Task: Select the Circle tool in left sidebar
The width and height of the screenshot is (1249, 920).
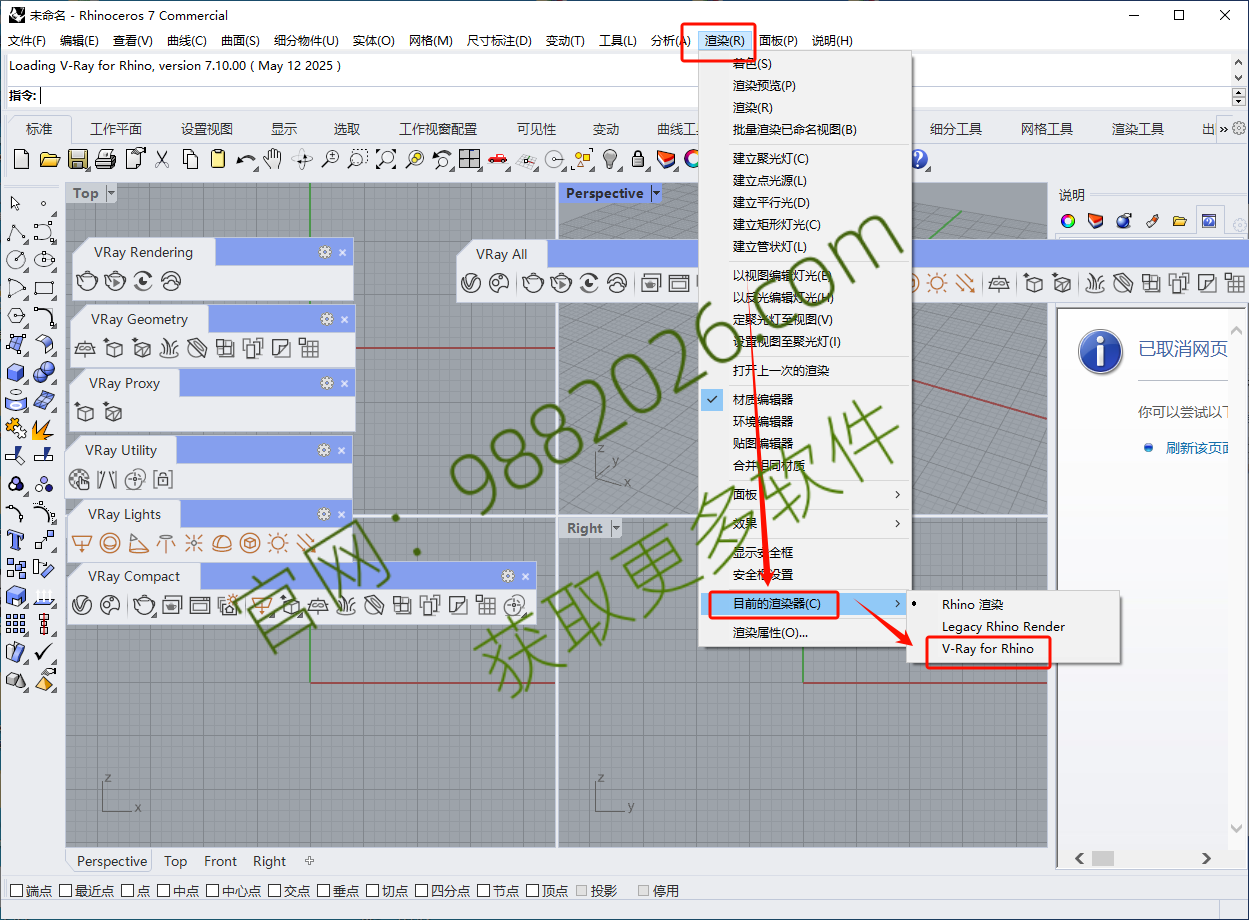Action: (x=15, y=260)
